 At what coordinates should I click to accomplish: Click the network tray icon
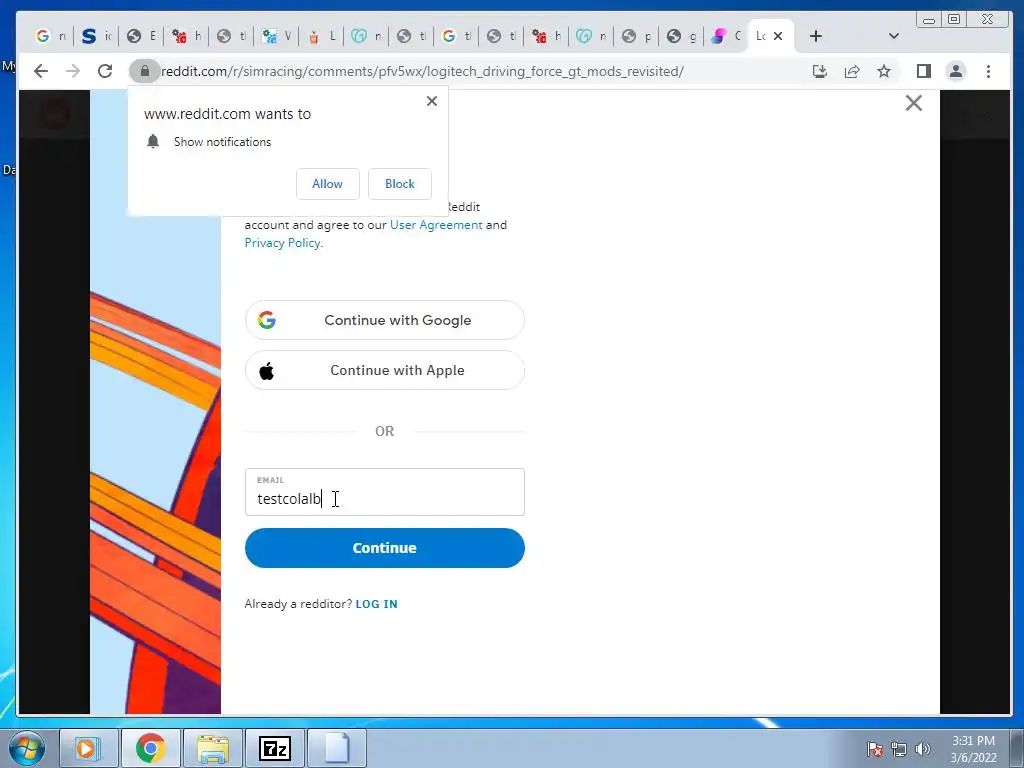pos(899,749)
